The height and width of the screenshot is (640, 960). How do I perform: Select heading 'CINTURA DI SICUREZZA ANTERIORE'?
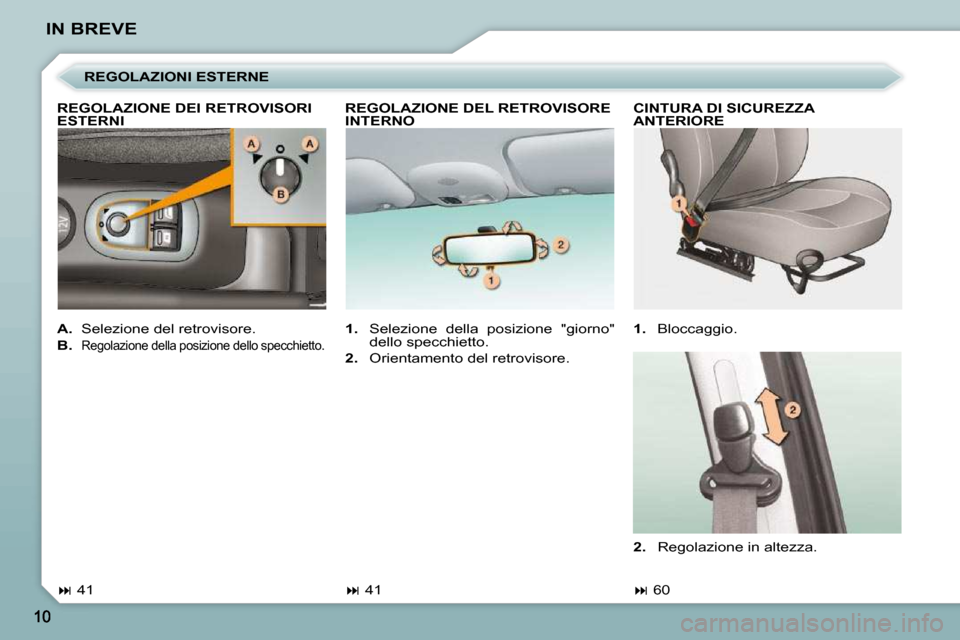click(x=724, y=115)
